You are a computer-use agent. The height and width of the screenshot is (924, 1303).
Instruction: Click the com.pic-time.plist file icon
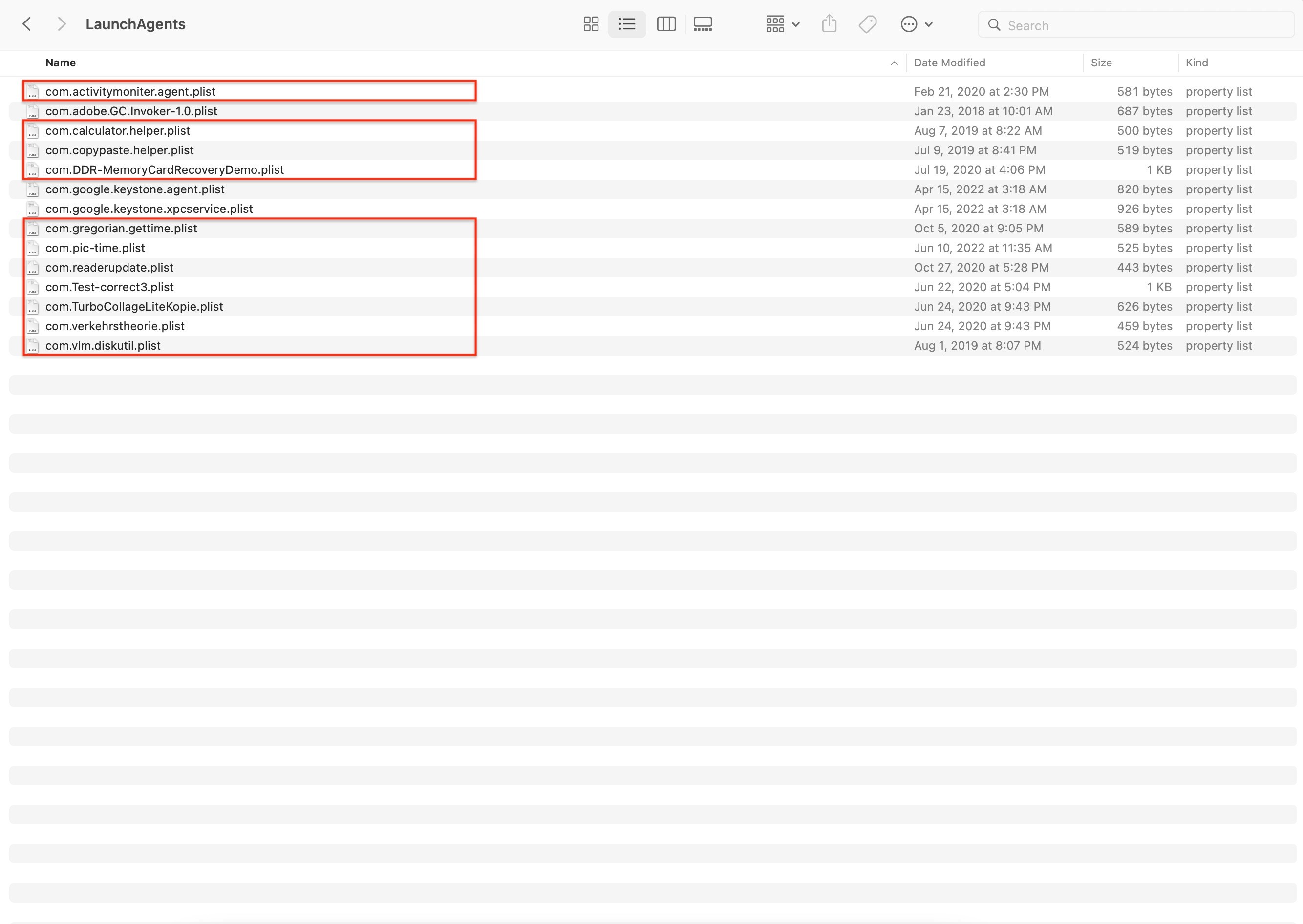(33, 248)
